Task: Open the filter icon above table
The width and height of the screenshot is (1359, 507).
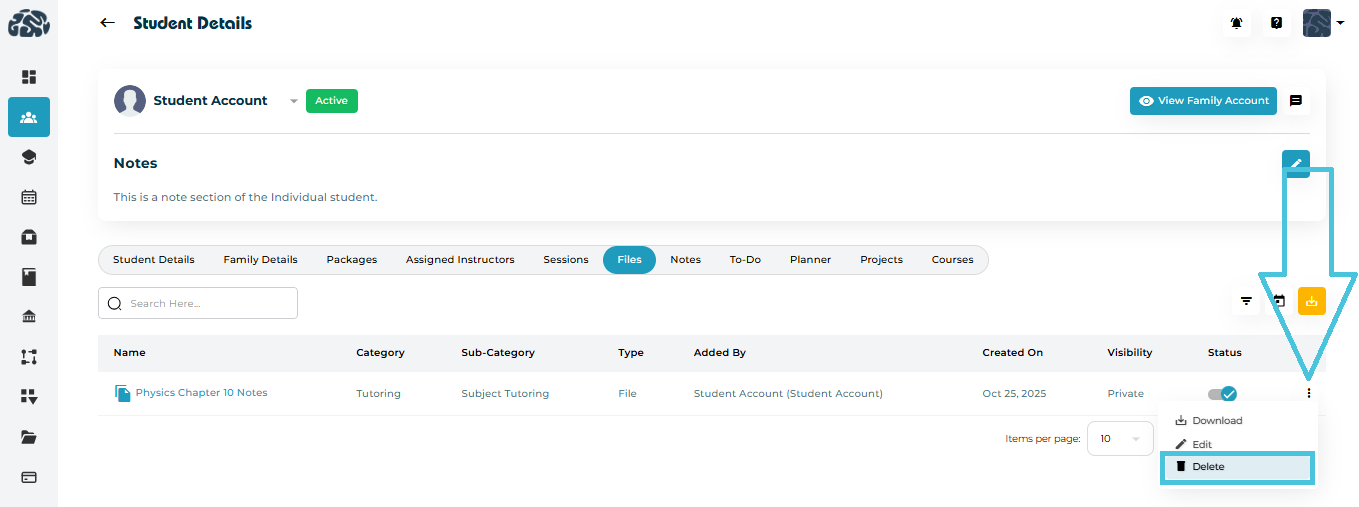Action: click(1246, 301)
